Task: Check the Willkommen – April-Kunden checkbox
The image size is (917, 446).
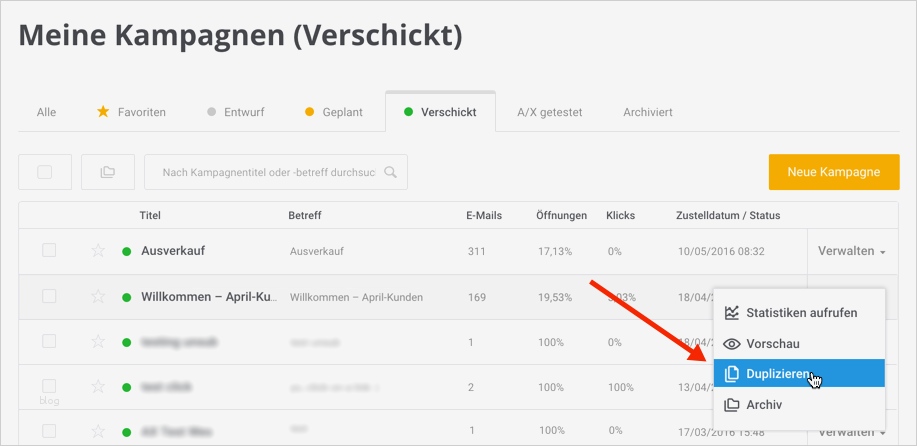Action: pyautogui.click(x=49, y=297)
